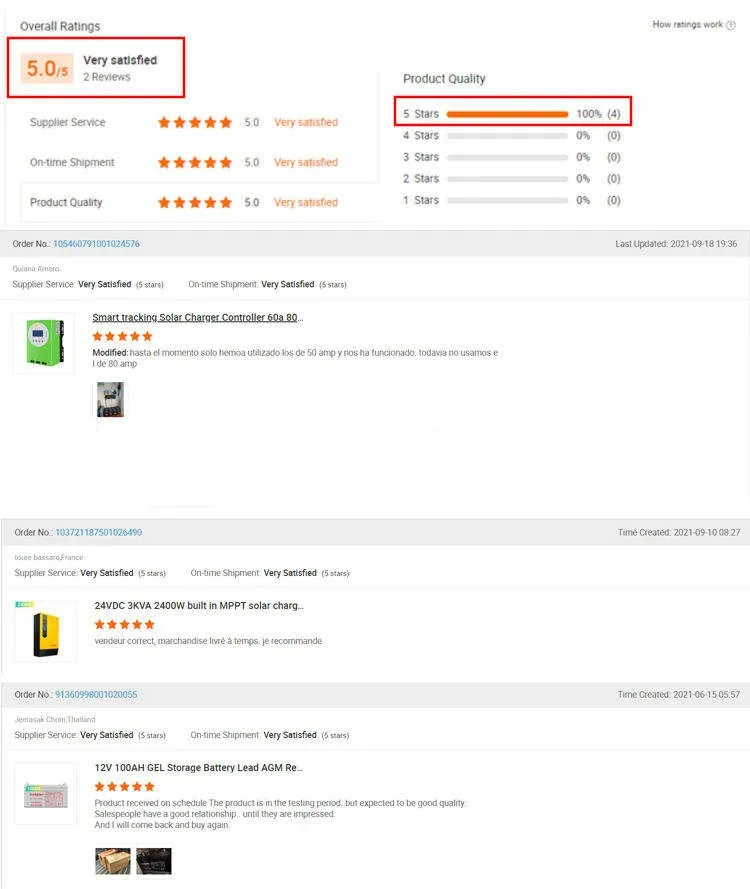The width and height of the screenshot is (750, 889).
Task: Click the 5.0/5 overall score badge
Action: [47, 68]
